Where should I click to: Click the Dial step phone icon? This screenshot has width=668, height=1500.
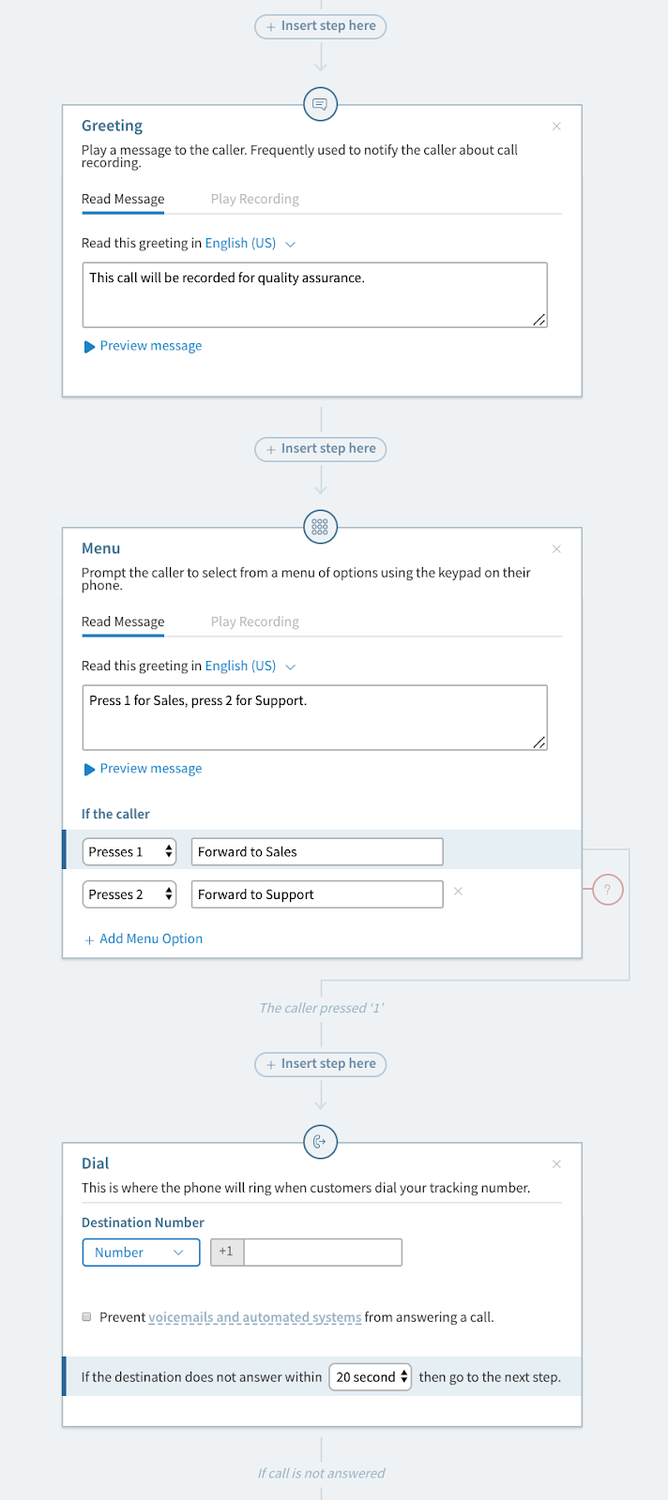click(320, 1142)
